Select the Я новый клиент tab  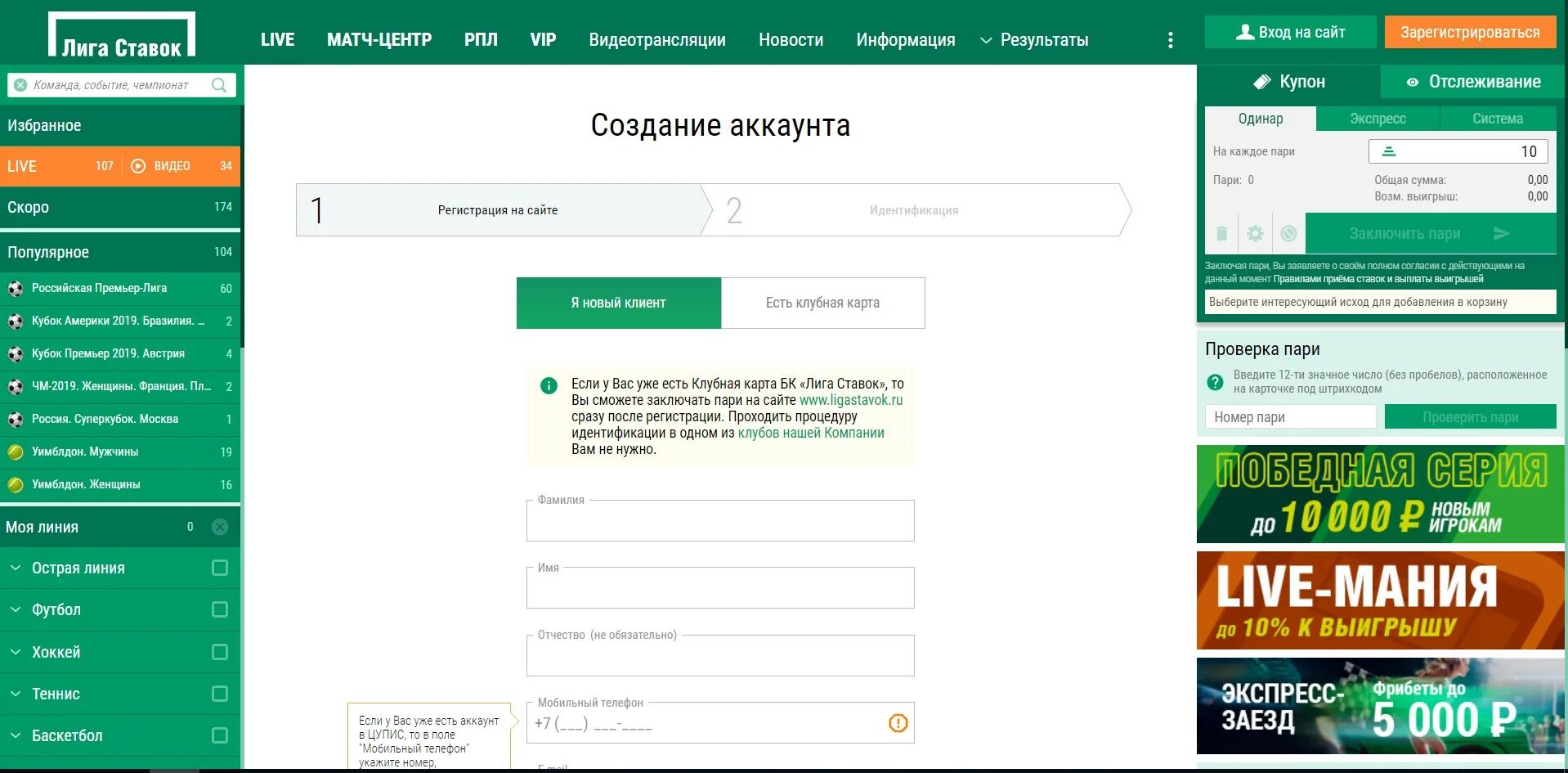pos(619,303)
